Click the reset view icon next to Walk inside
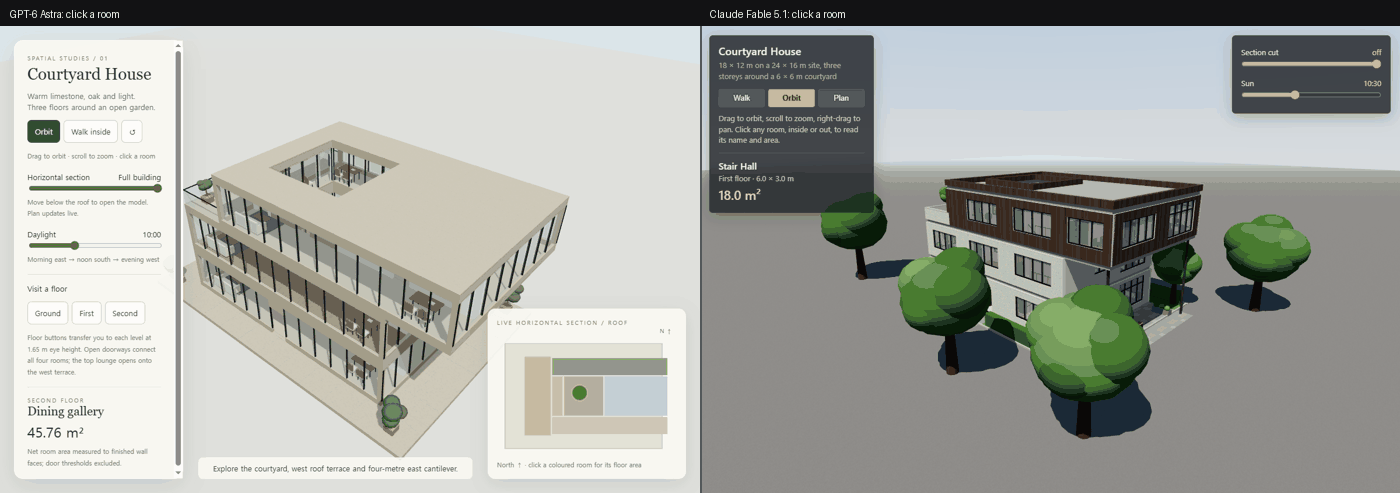This screenshot has width=1400, height=493. click(x=133, y=132)
